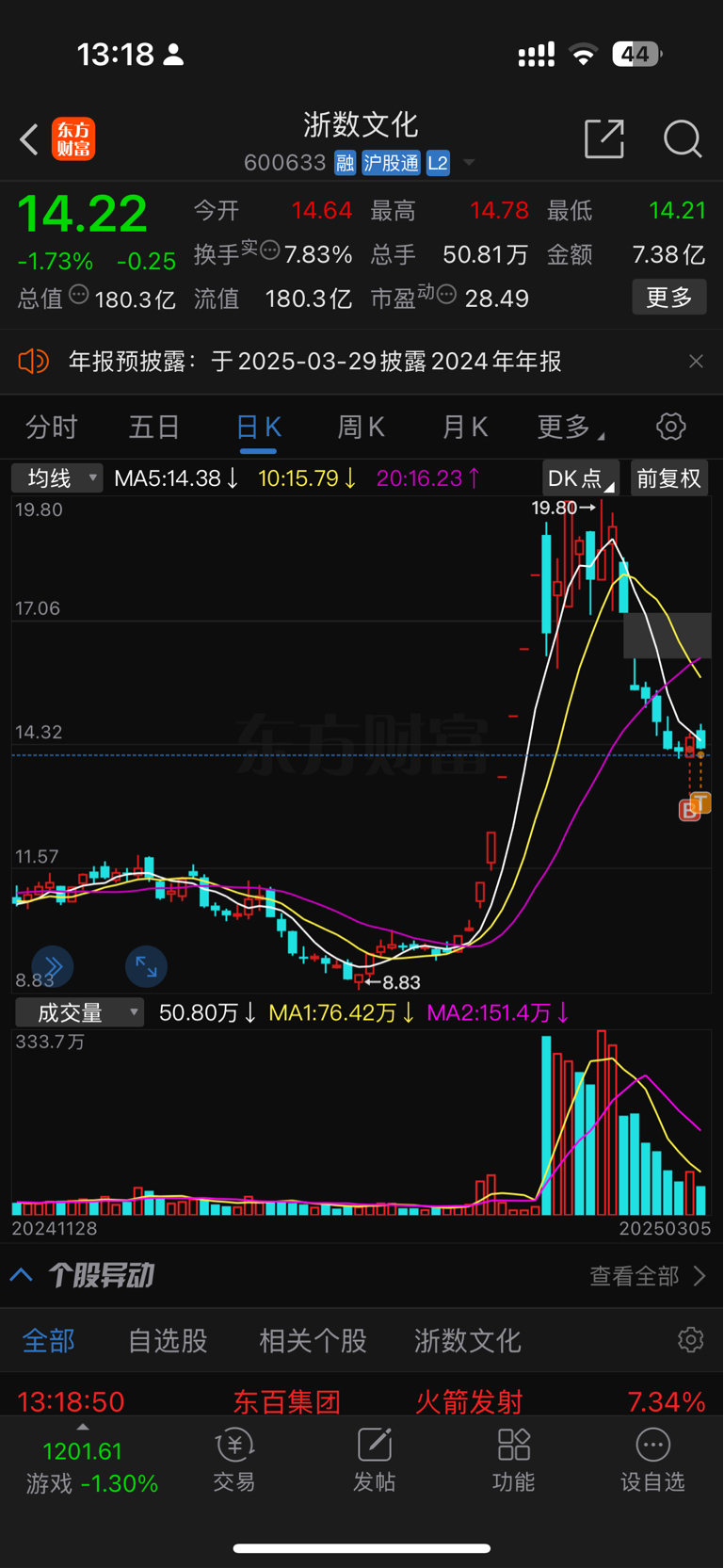The height and width of the screenshot is (1568, 724).
Task: Switch to the 周K tab
Action: click(362, 428)
